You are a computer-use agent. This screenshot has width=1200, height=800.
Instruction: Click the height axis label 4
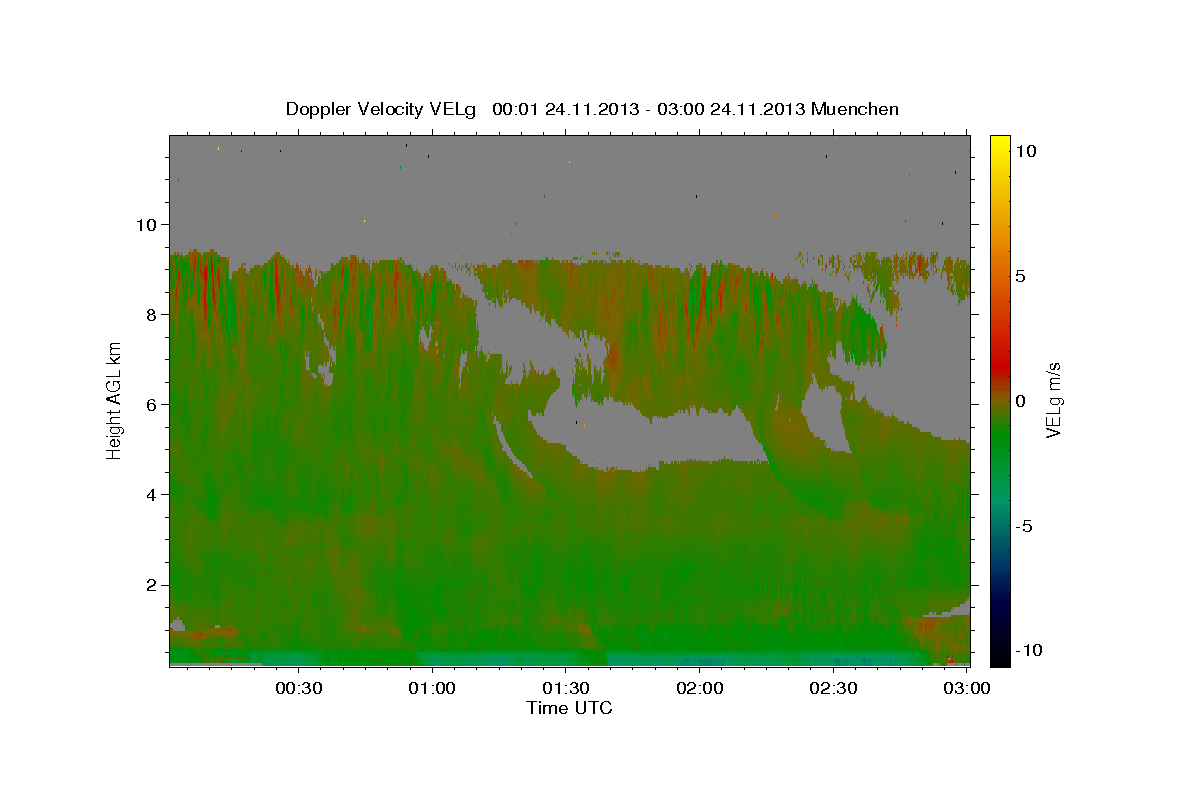point(152,494)
